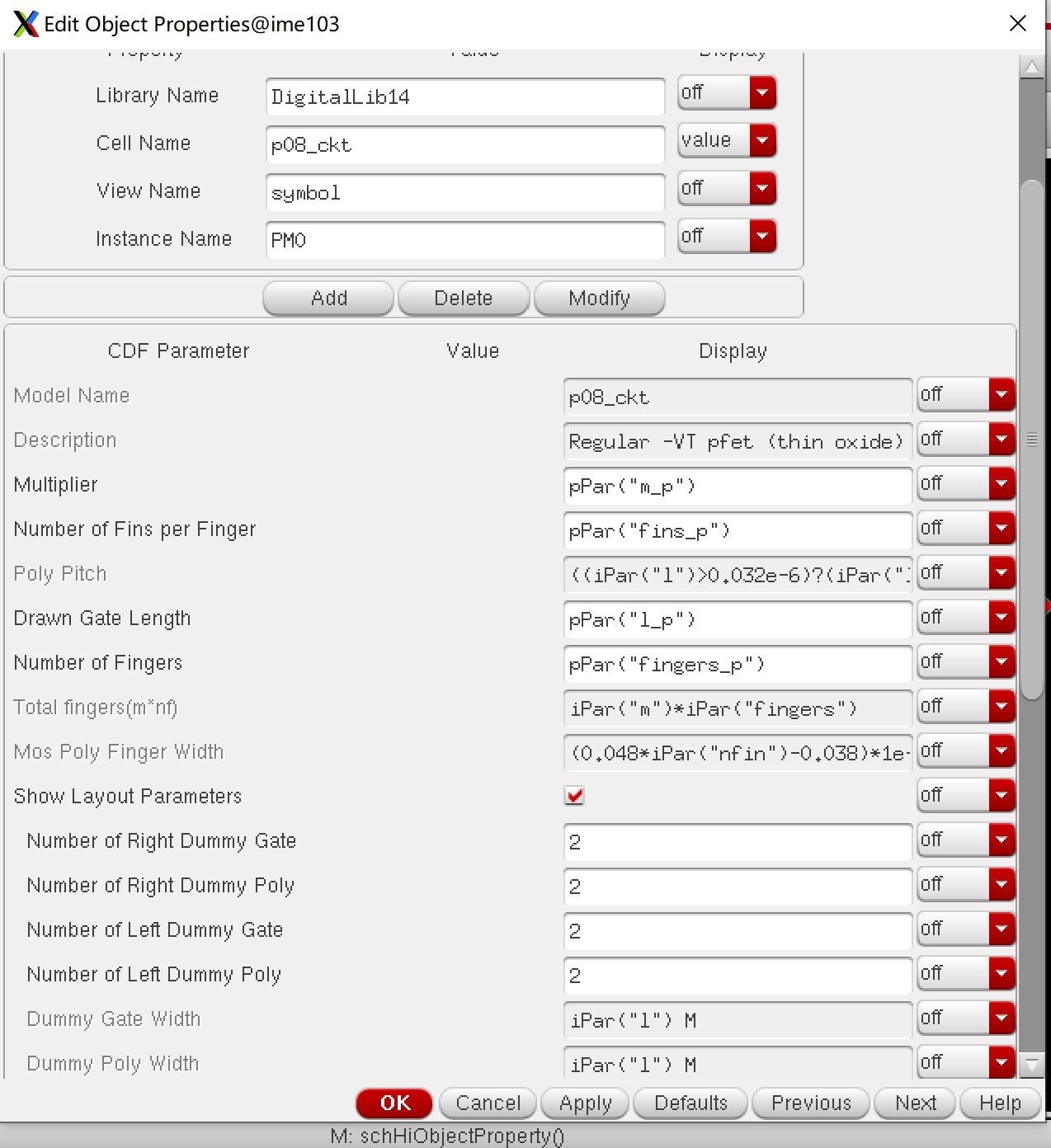Click Next to view next instance
The width and height of the screenshot is (1051, 1148).
(913, 1103)
